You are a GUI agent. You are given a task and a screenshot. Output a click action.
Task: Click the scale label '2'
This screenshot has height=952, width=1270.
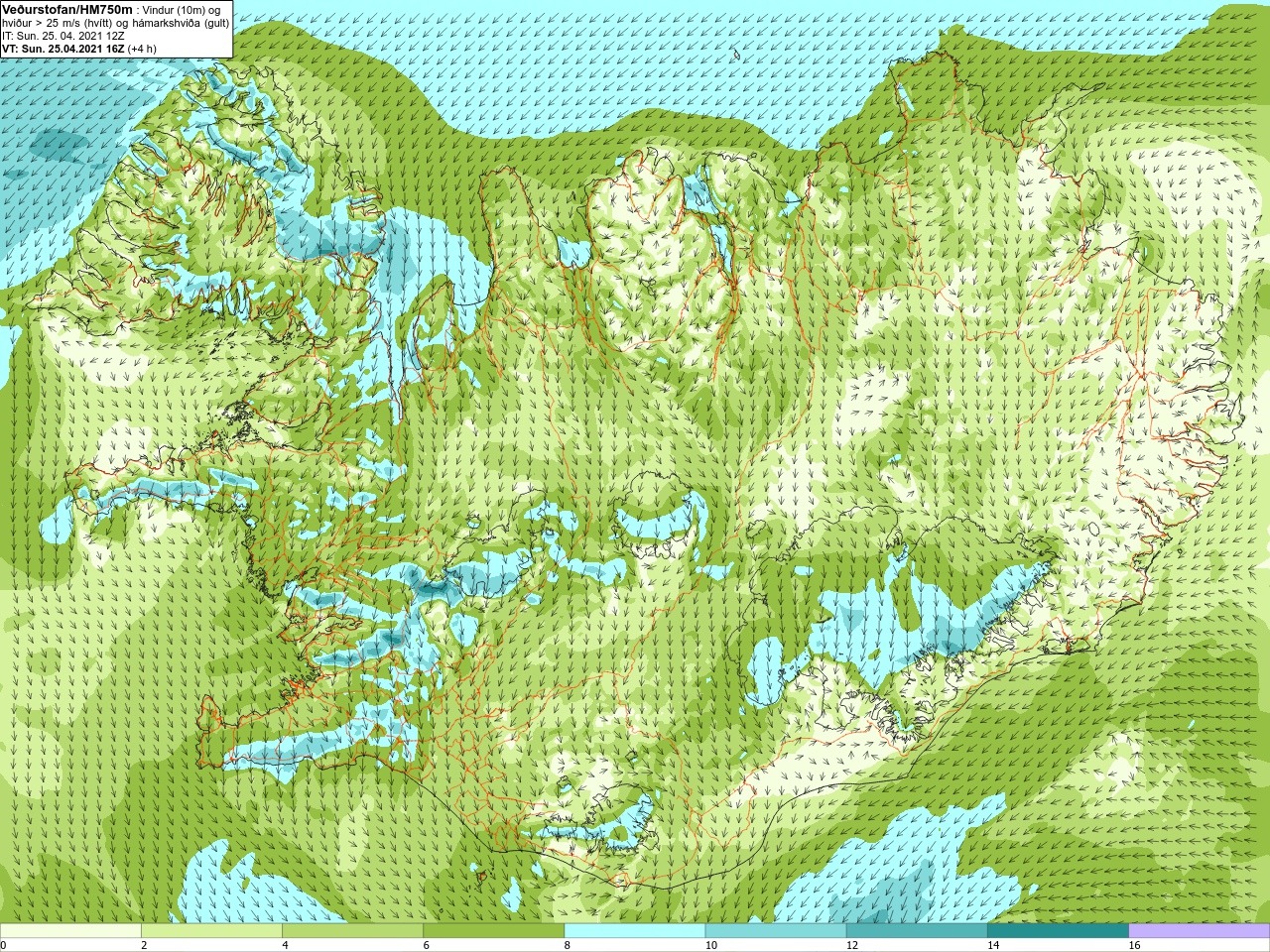(x=144, y=945)
